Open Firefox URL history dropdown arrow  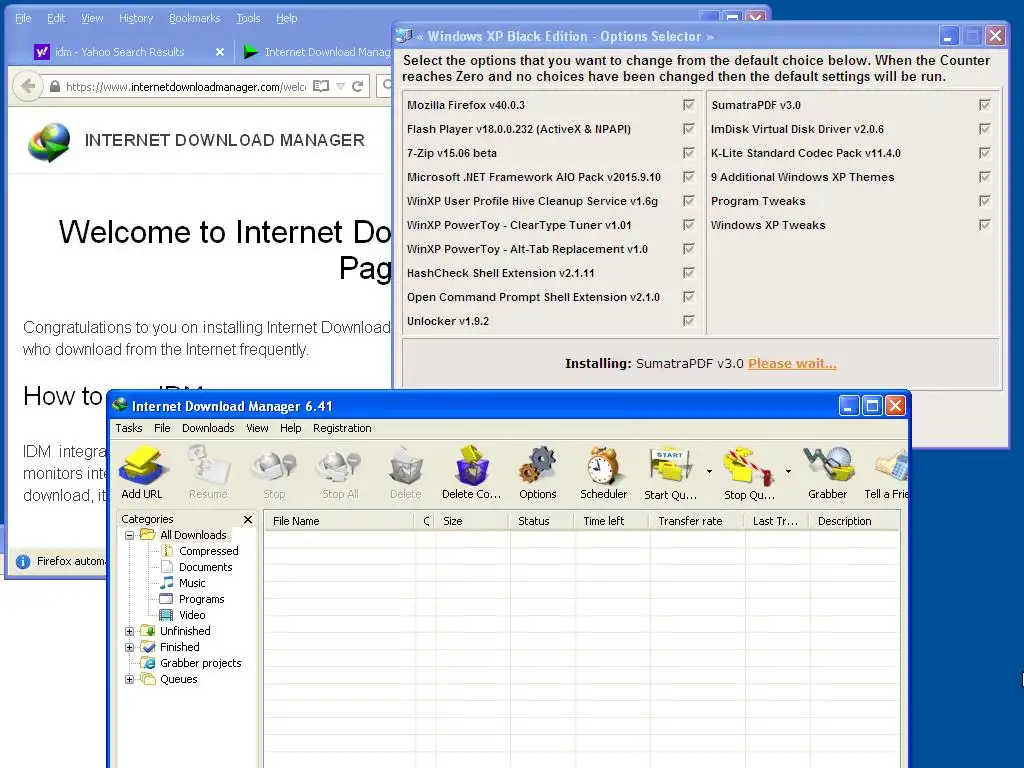click(x=340, y=86)
